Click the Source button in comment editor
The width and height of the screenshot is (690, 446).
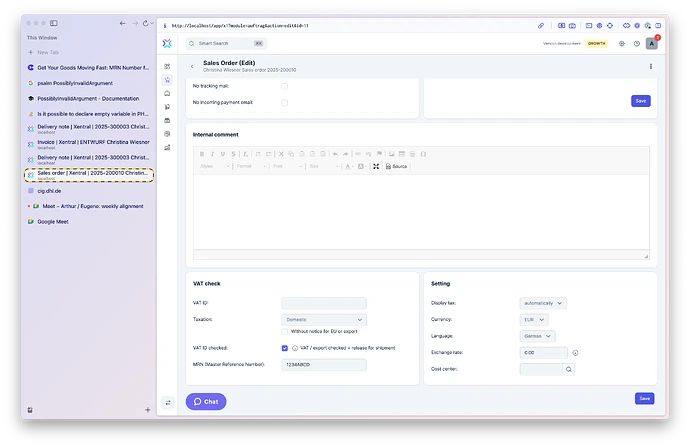click(x=396, y=166)
